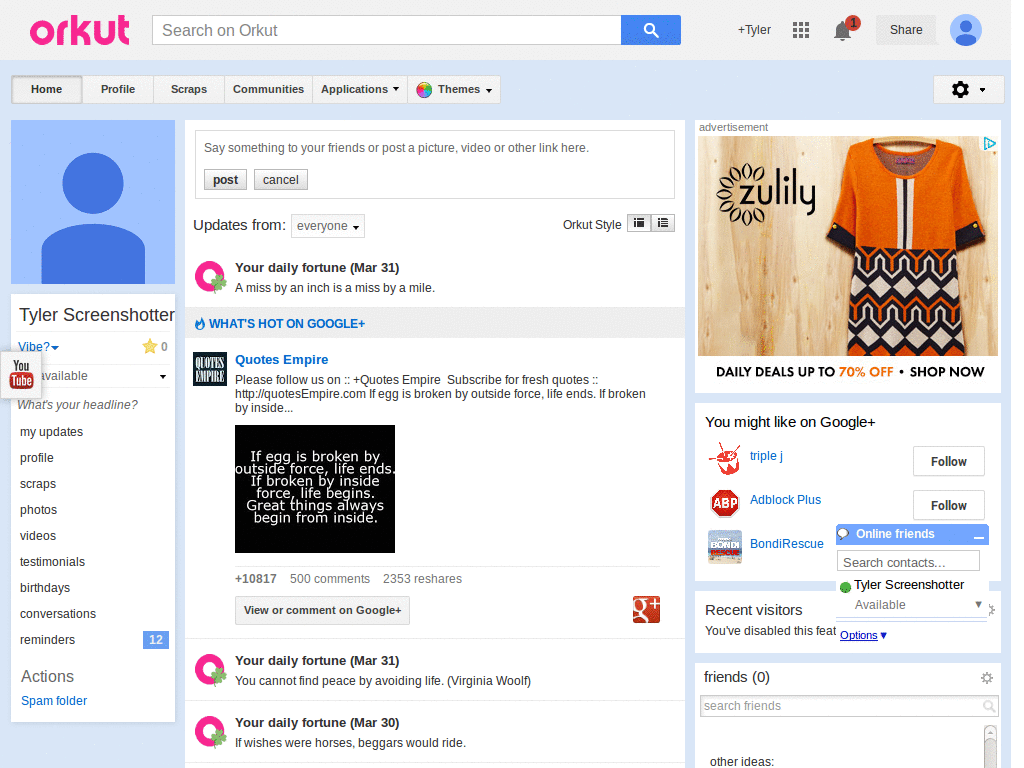Open the egg quote image thumbnail
Viewport: 1024px width, 768px height.
(x=315, y=488)
